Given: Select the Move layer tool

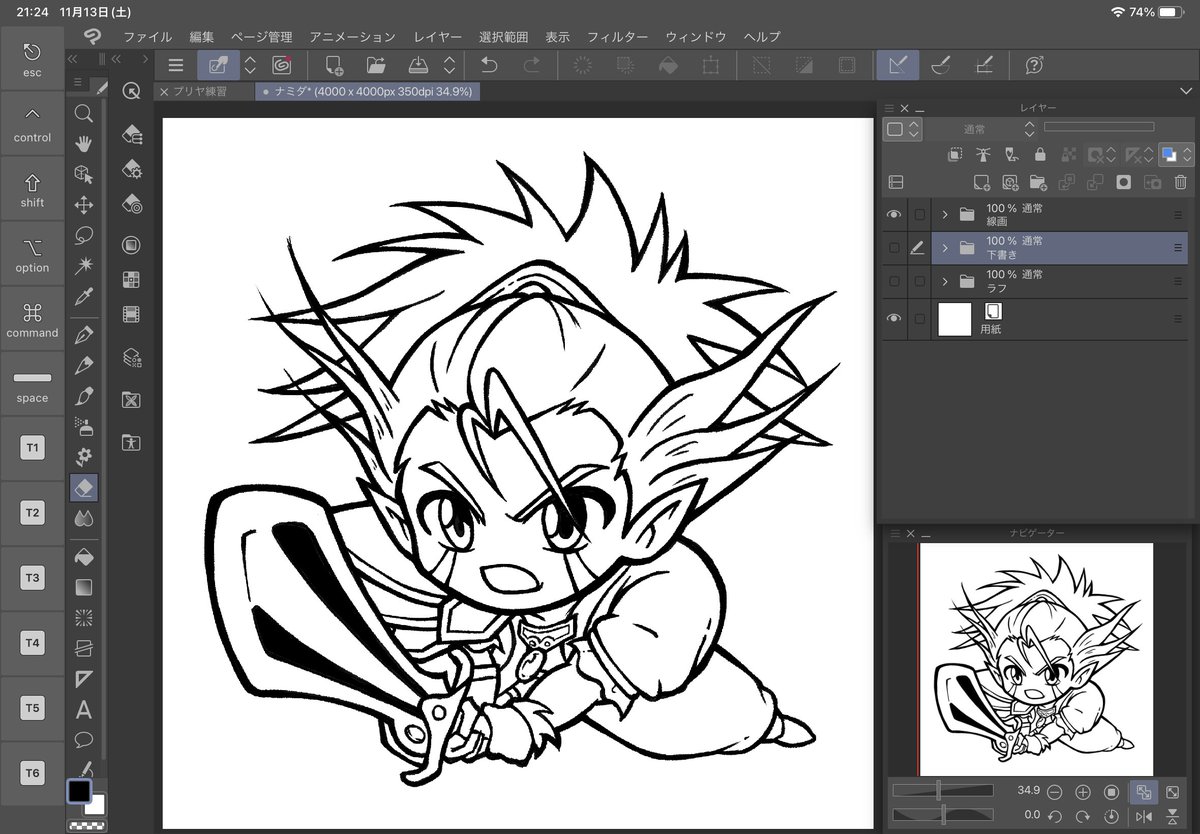Looking at the screenshot, I should (x=84, y=205).
